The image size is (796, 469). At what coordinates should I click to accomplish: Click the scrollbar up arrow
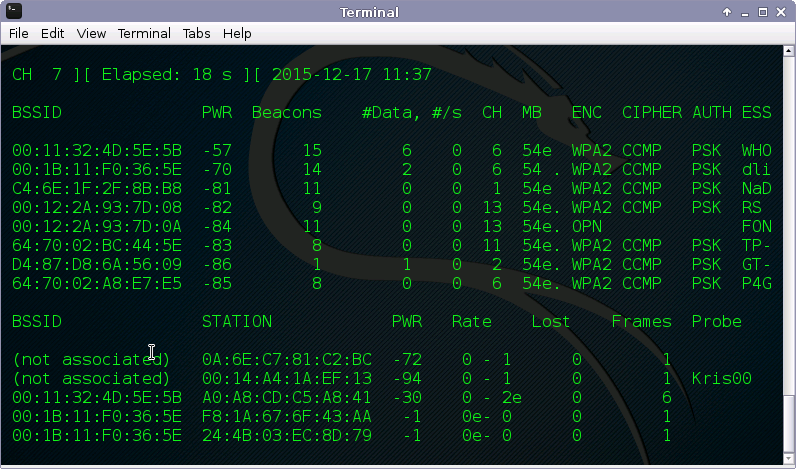(789, 50)
